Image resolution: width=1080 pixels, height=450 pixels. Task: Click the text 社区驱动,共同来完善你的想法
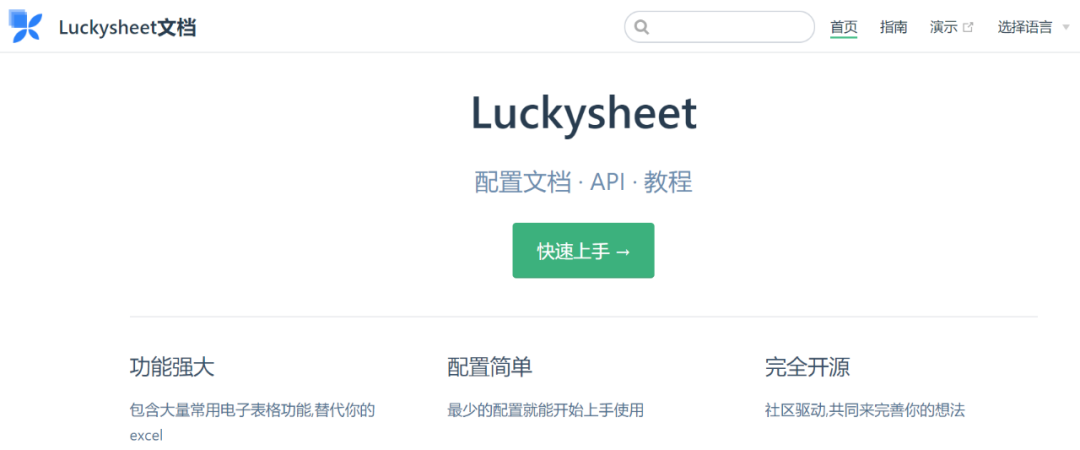(865, 411)
